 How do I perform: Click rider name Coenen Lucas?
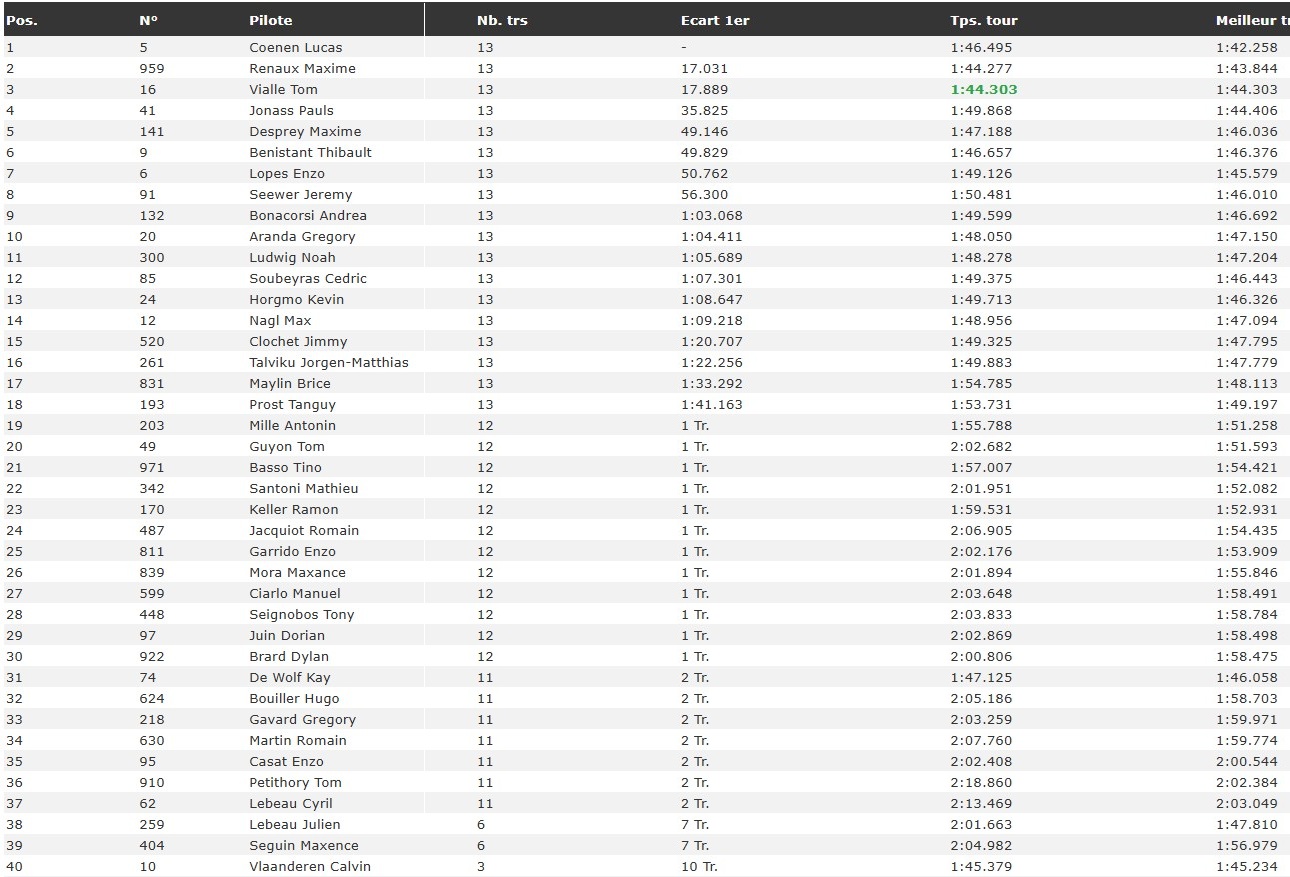point(296,48)
